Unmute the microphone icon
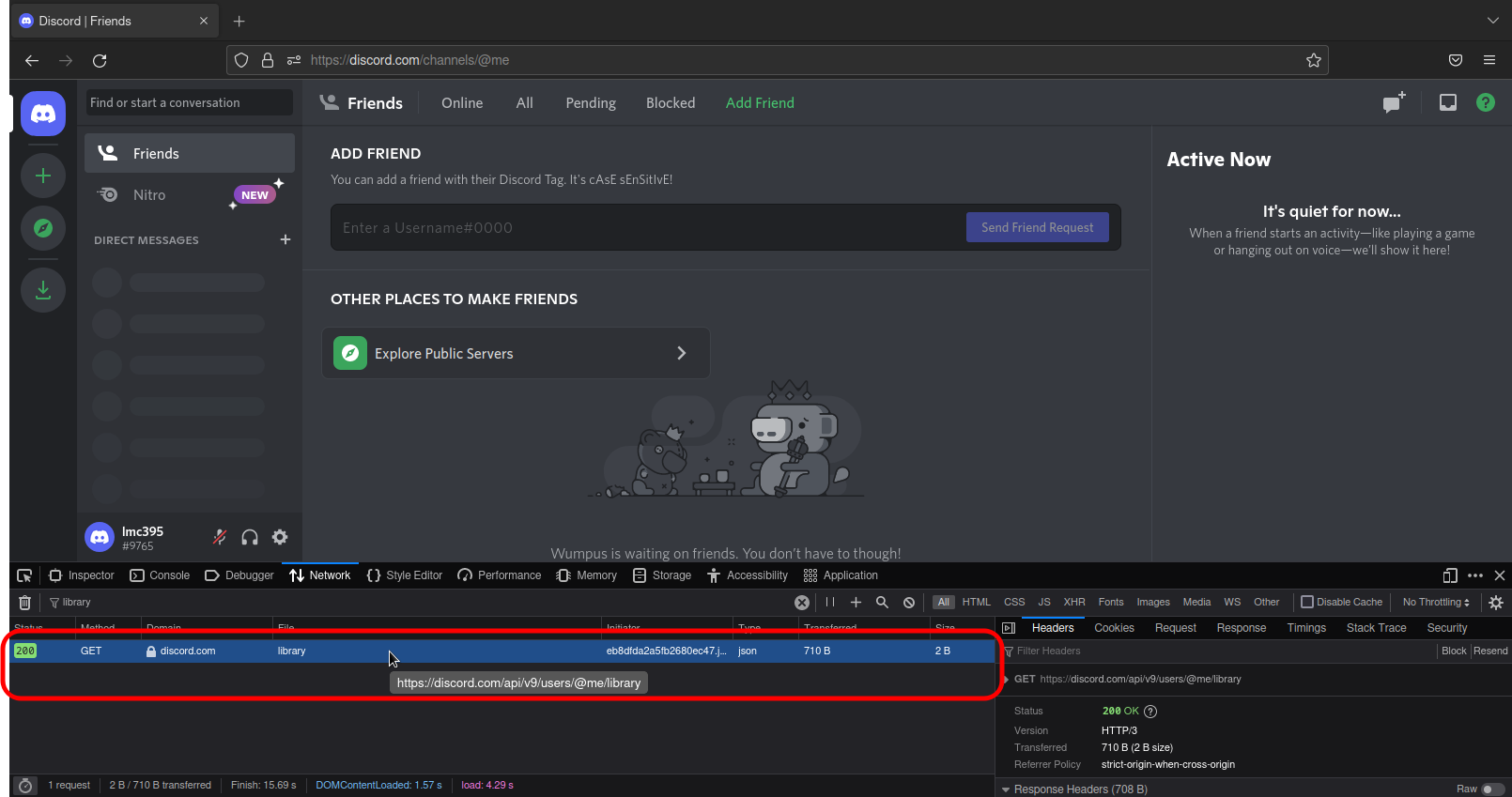Image resolution: width=1512 pixels, height=797 pixels. tap(220, 537)
